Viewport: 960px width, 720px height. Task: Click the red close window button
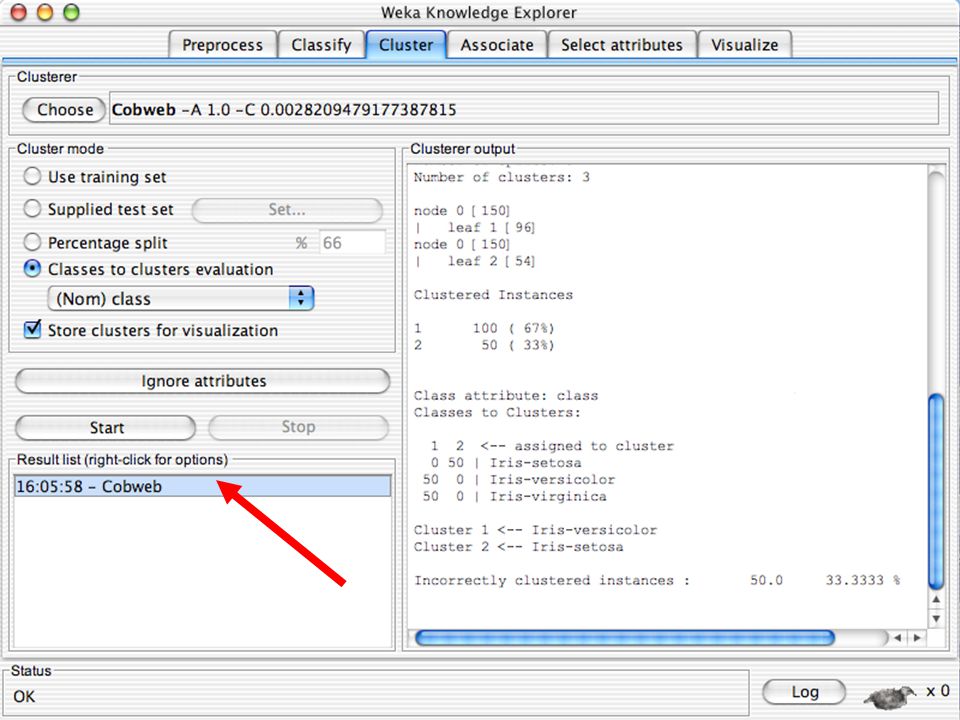(x=19, y=12)
